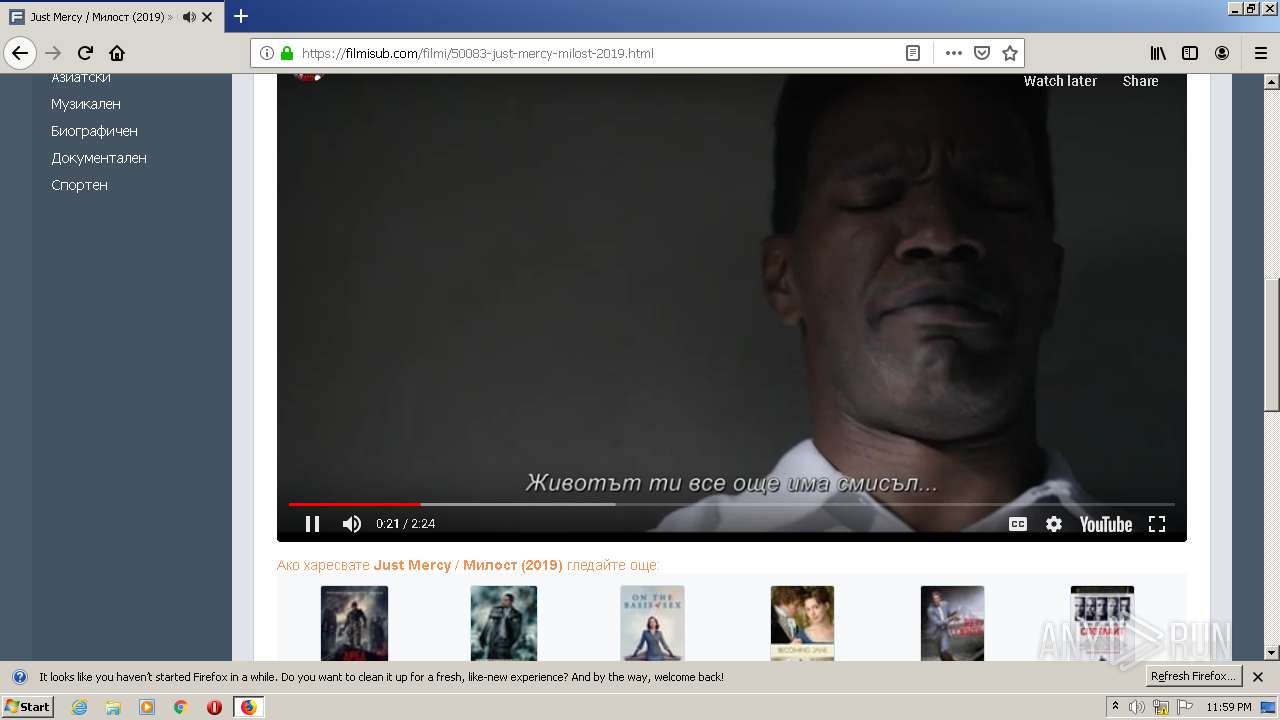This screenshot has height=720, width=1280.
Task: Open Firefox account icon
Action: (1222, 53)
